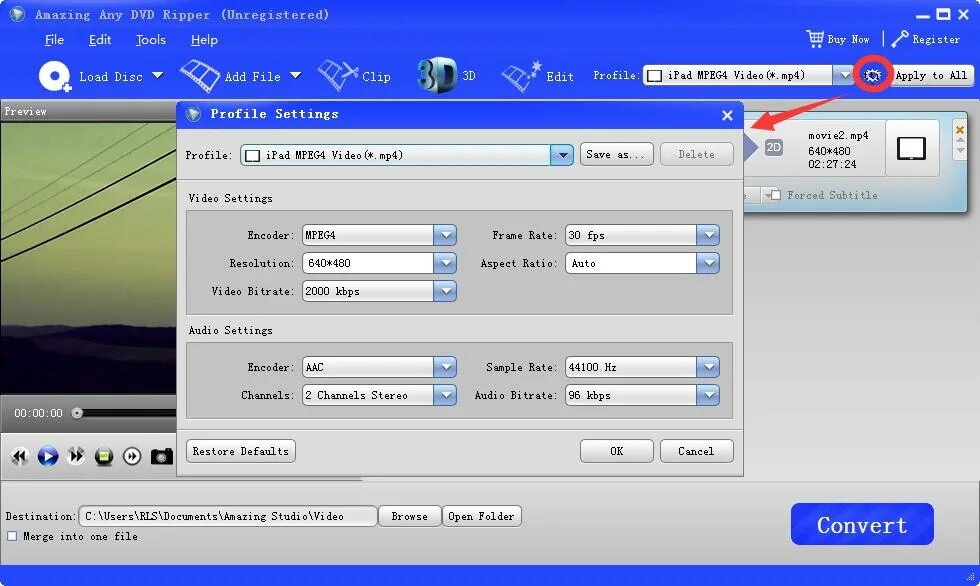Click the Register key icon
The width and height of the screenshot is (980, 586).
900,39
